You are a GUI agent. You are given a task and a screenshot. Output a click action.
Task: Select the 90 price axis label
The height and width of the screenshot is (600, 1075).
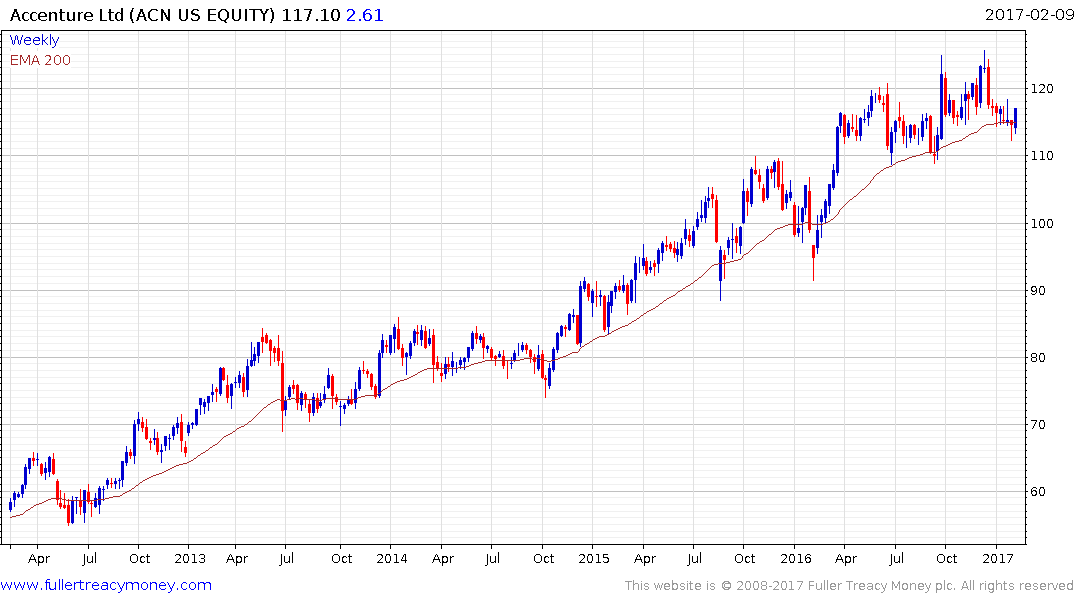(x=1038, y=291)
